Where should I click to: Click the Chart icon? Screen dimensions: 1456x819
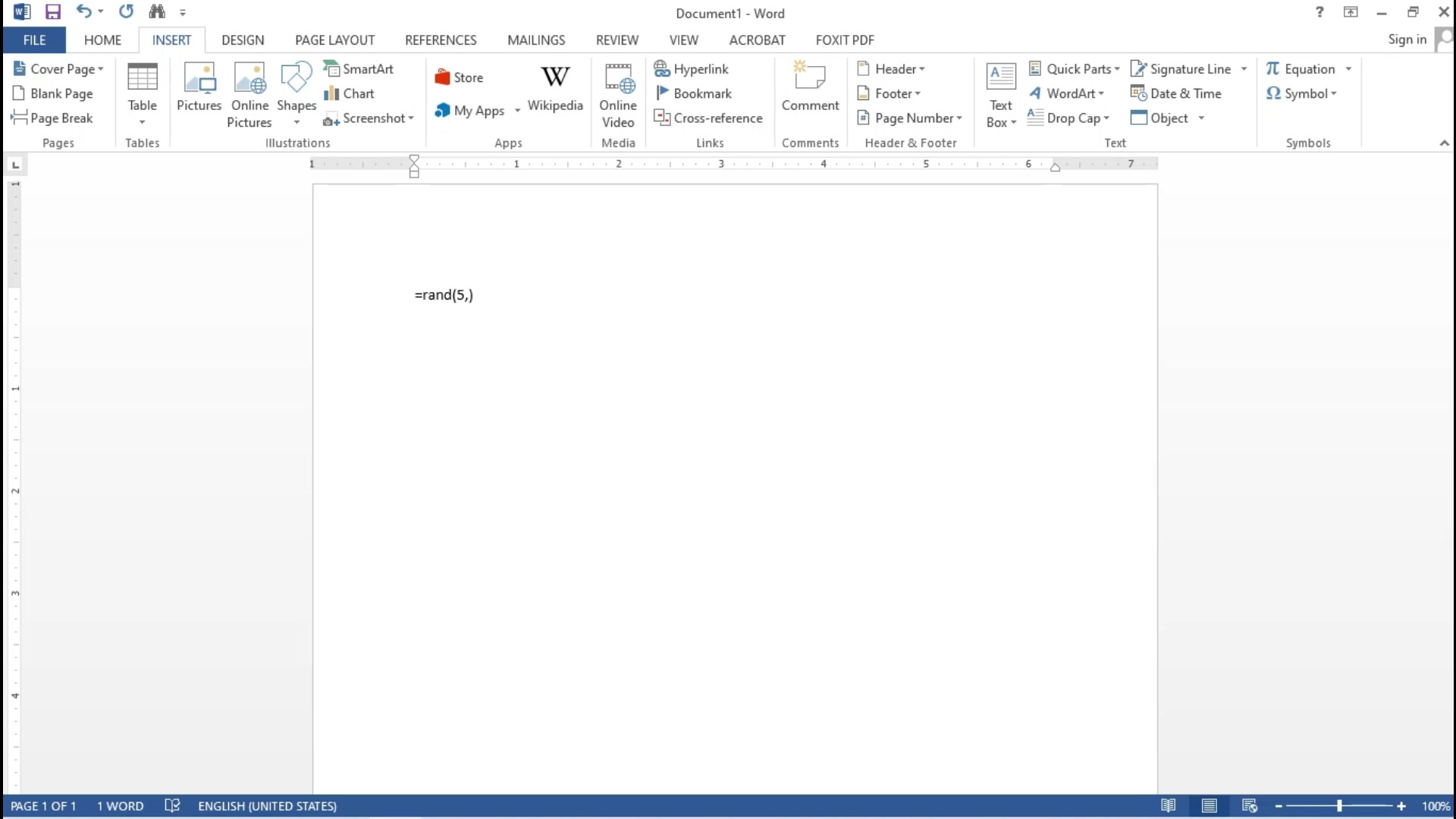[x=350, y=93]
